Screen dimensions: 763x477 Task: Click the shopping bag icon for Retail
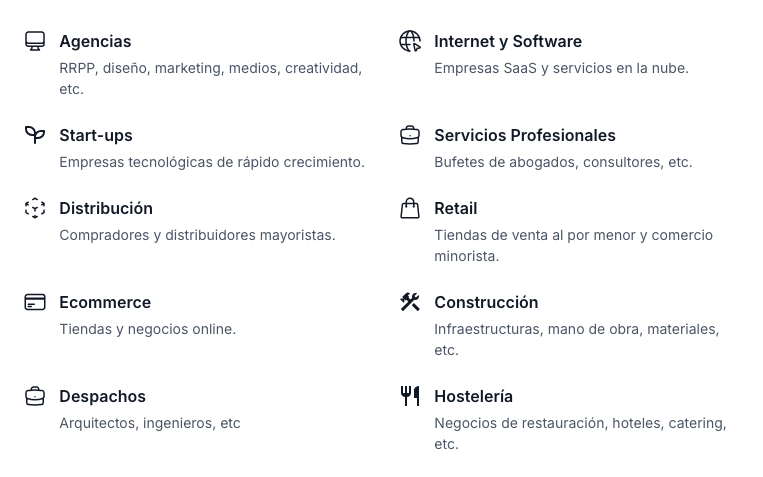[x=410, y=208]
